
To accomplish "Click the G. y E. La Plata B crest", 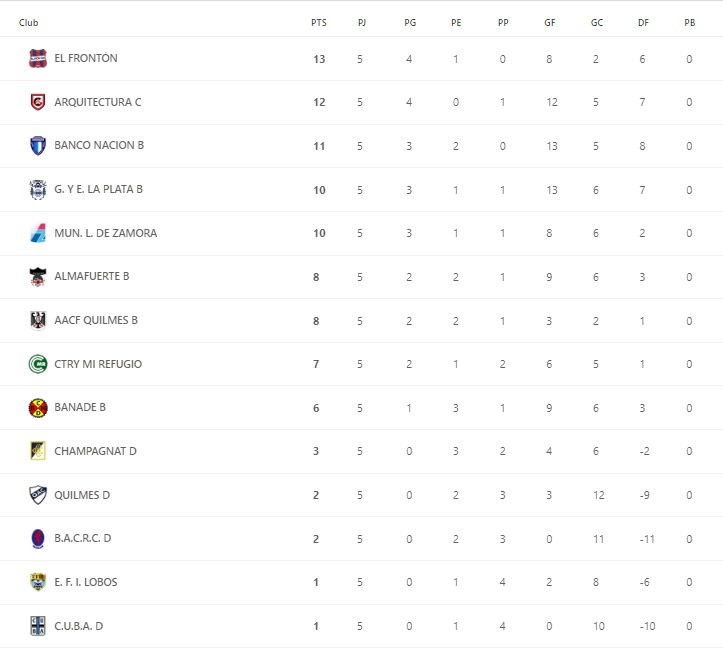I will coord(38,189).
